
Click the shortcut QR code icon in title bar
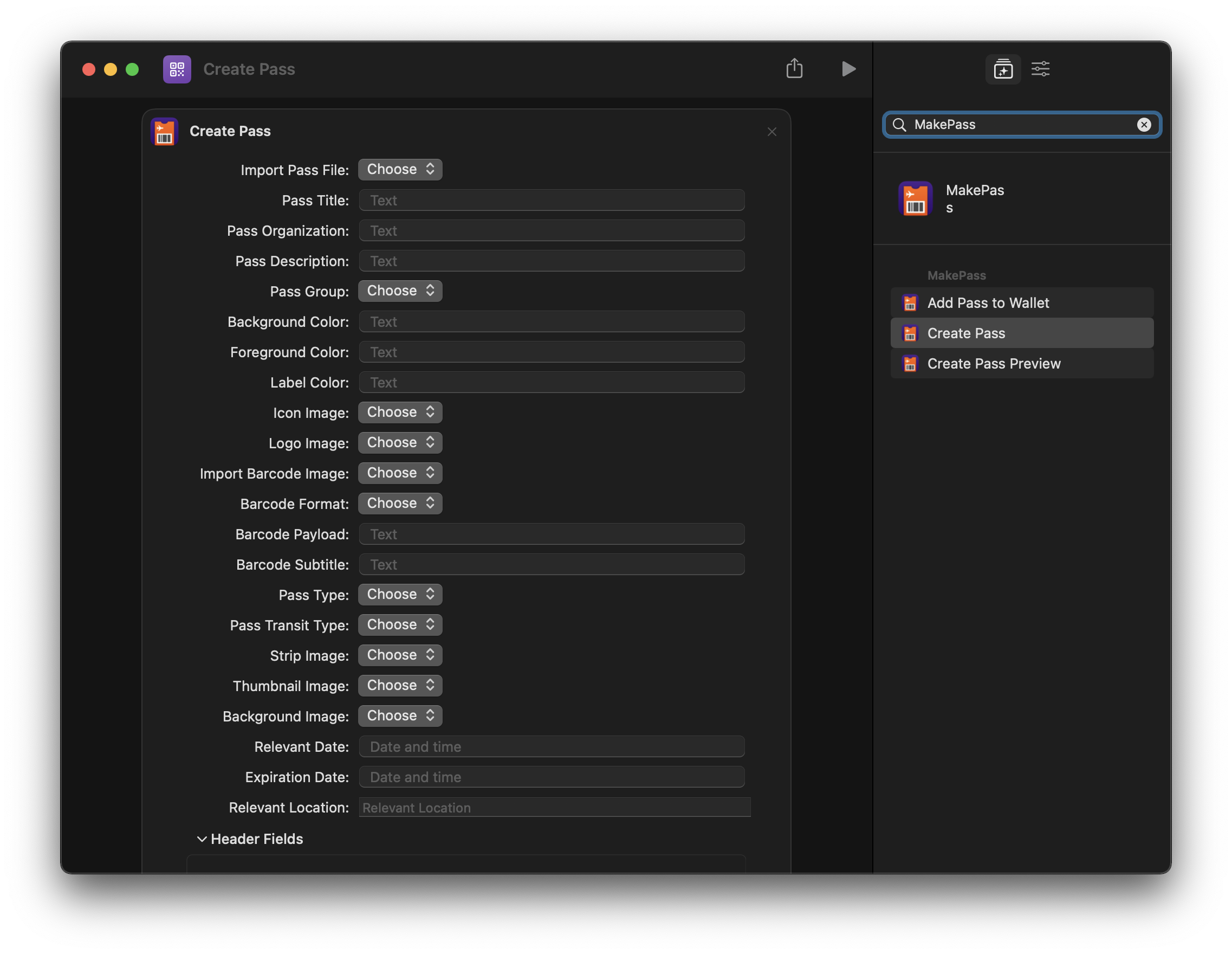[x=177, y=69]
